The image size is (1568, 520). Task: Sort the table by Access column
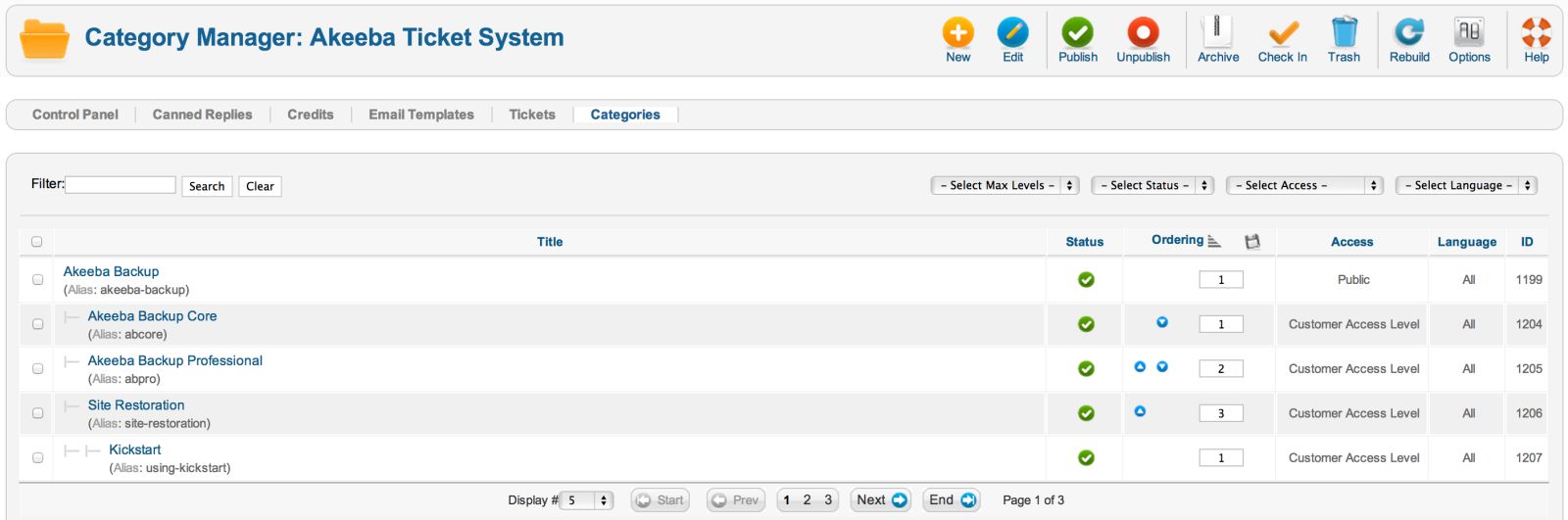(x=1352, y=242)
